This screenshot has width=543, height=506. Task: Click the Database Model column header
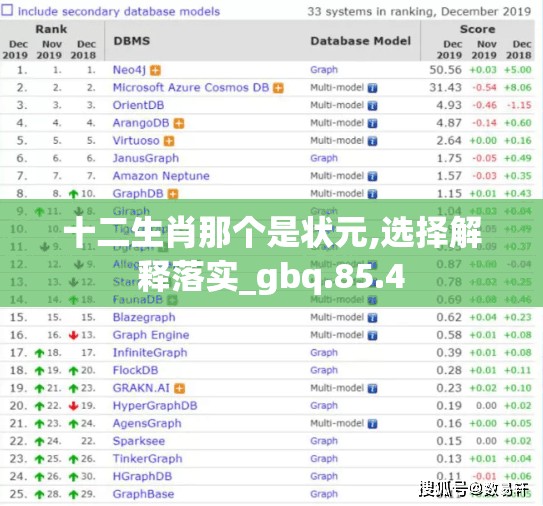pyautogui.click(x=360, y=41)
